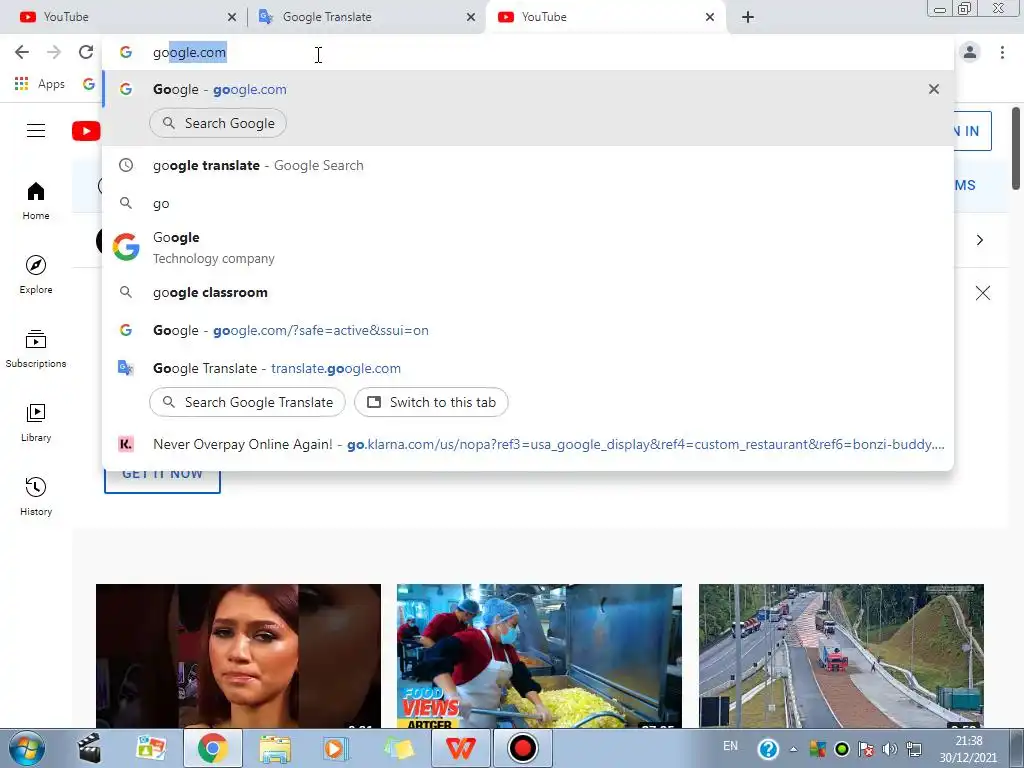Click the Action Center flag tray icon

(866, 748)
